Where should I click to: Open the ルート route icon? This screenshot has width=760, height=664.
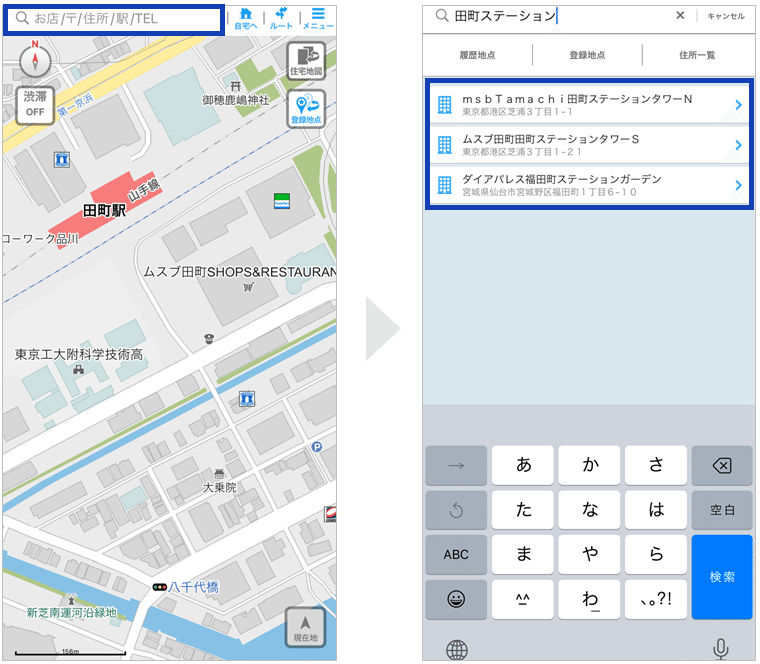pyautogui.click(x=281, y=19)
